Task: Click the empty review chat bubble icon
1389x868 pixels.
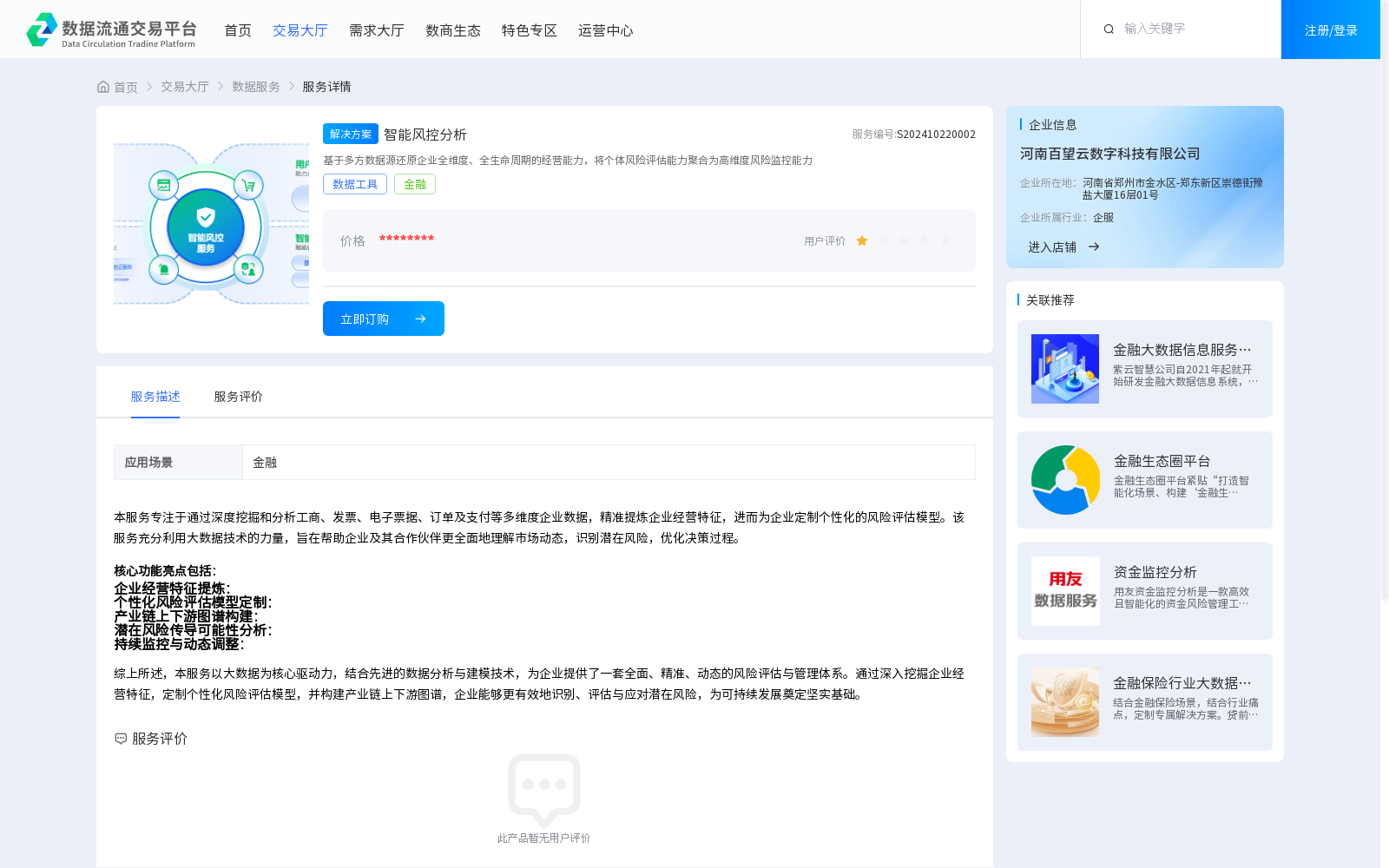Action: [x=544, y=789]
